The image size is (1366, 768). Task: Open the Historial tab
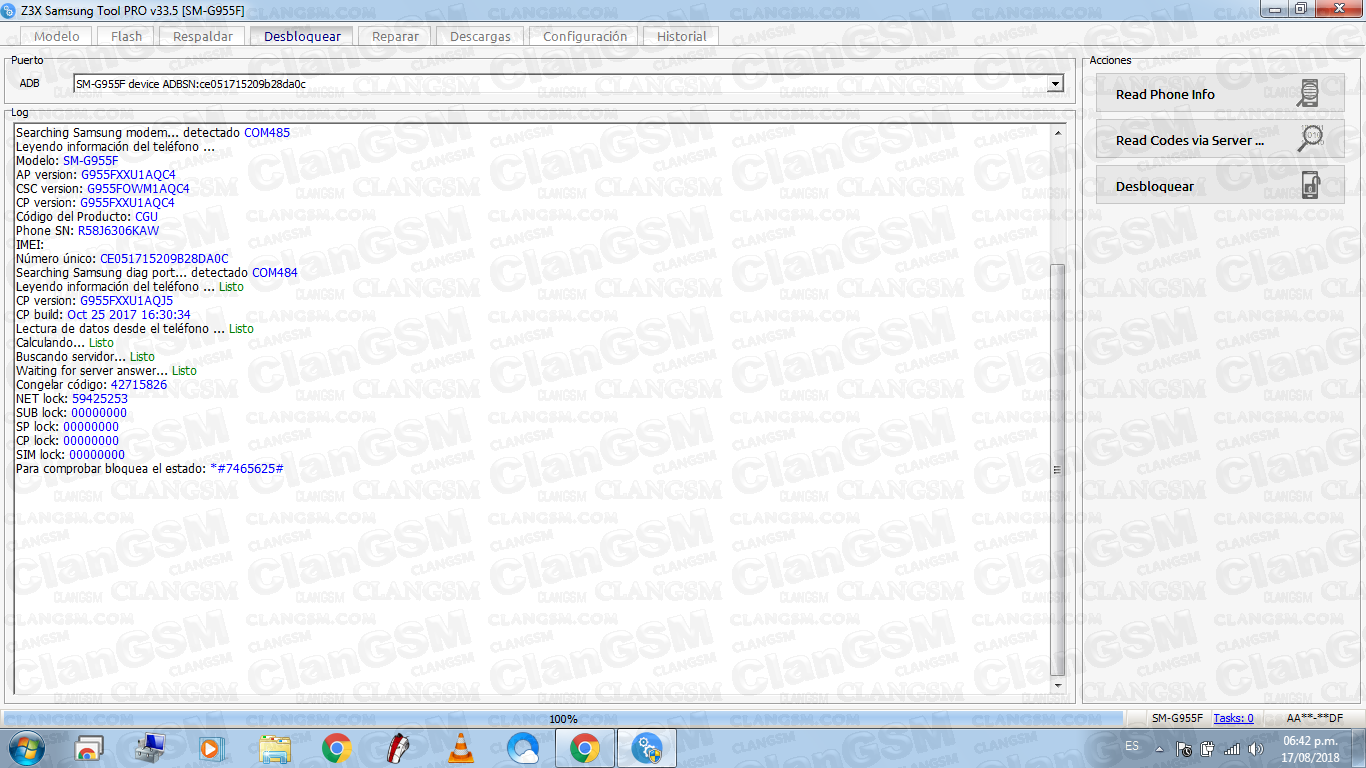coord(681,36)
